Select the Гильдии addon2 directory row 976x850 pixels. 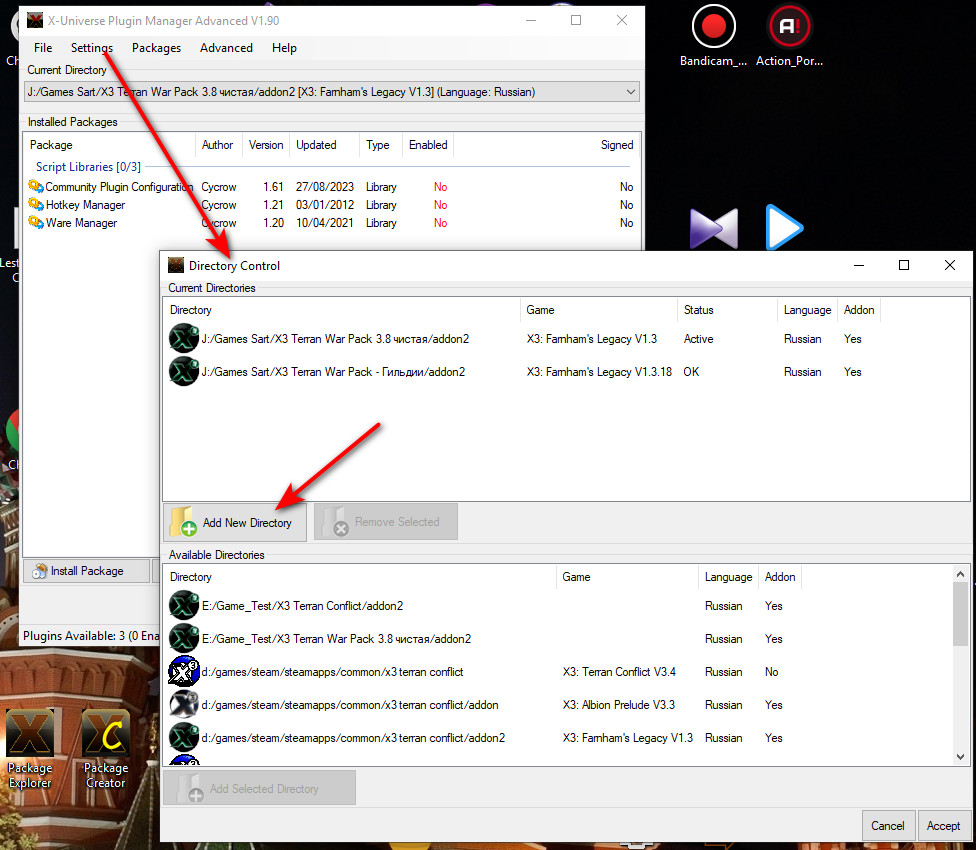click(334, 372)
